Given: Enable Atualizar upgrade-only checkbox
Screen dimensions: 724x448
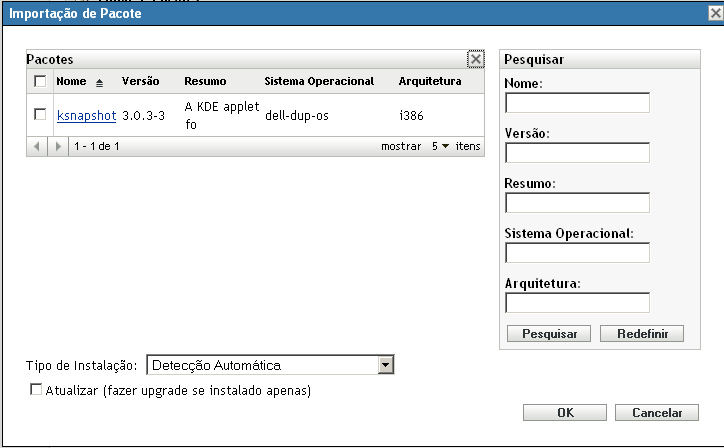Looking at the screenshot, I should (36, 389).
